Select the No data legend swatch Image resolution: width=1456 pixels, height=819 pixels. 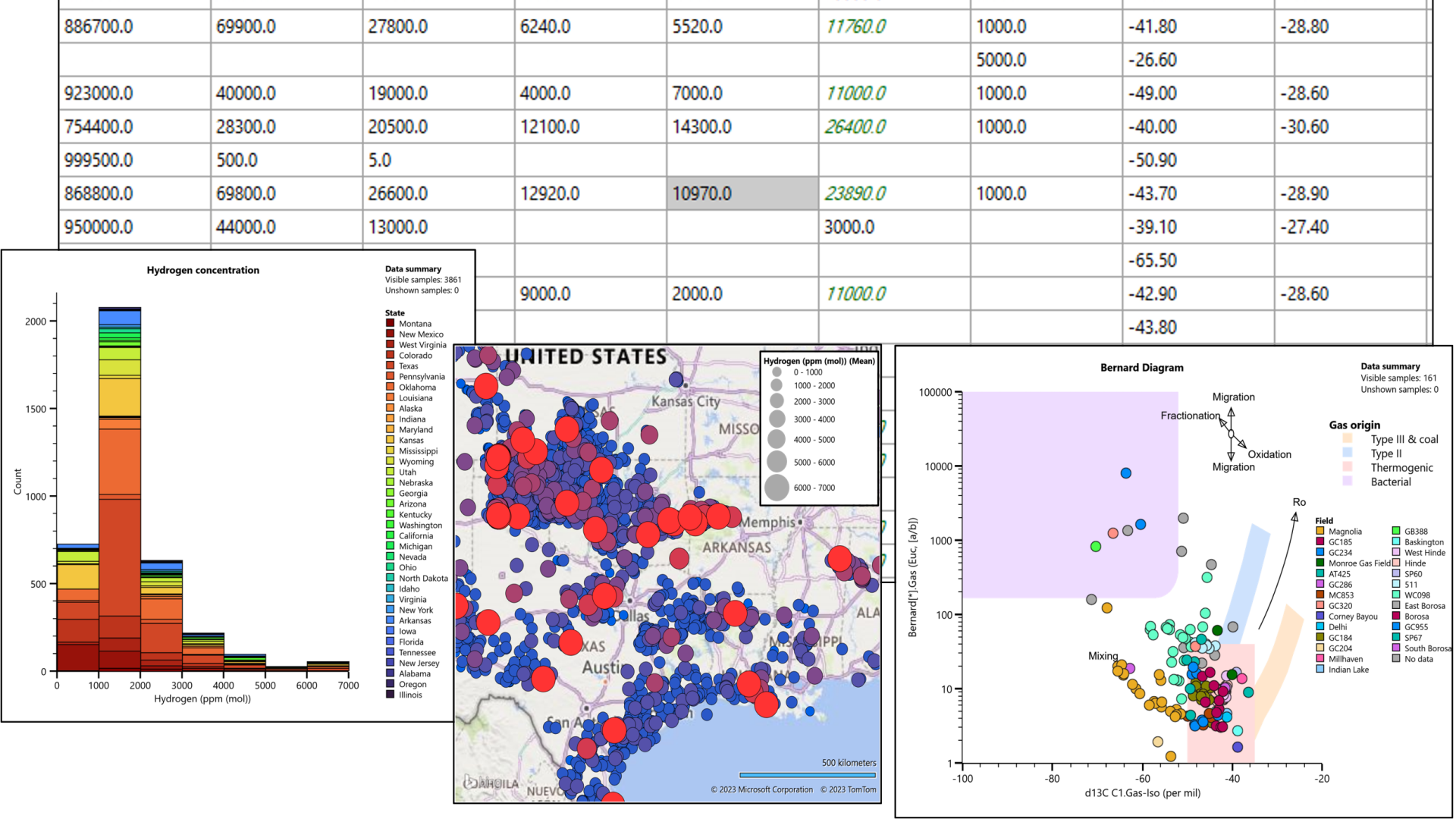coord(1396,659)
